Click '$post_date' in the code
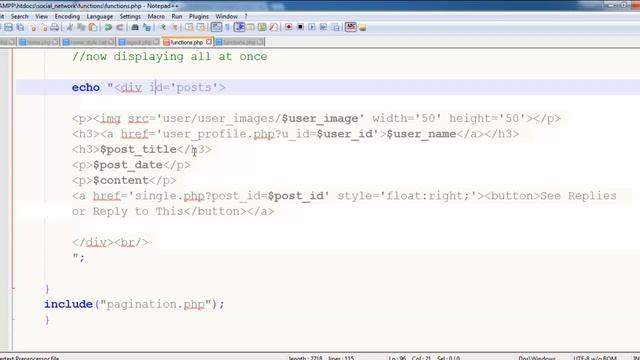 click(x=128, y=165)
